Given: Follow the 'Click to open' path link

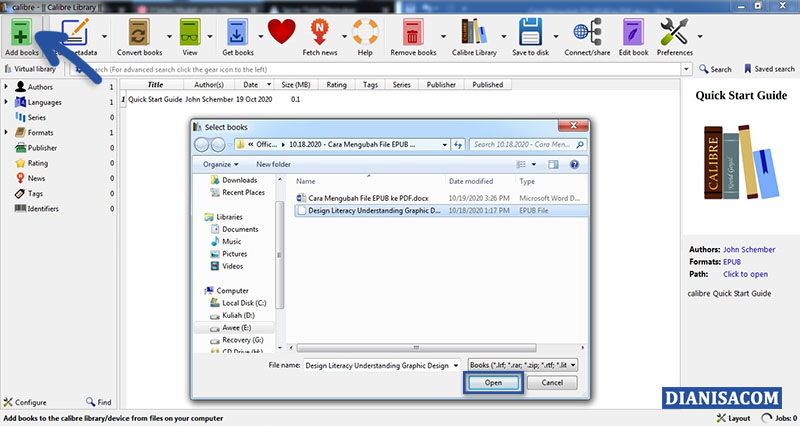Looking at the screenshot, I should pyautogui.click(x=745, y=274).
